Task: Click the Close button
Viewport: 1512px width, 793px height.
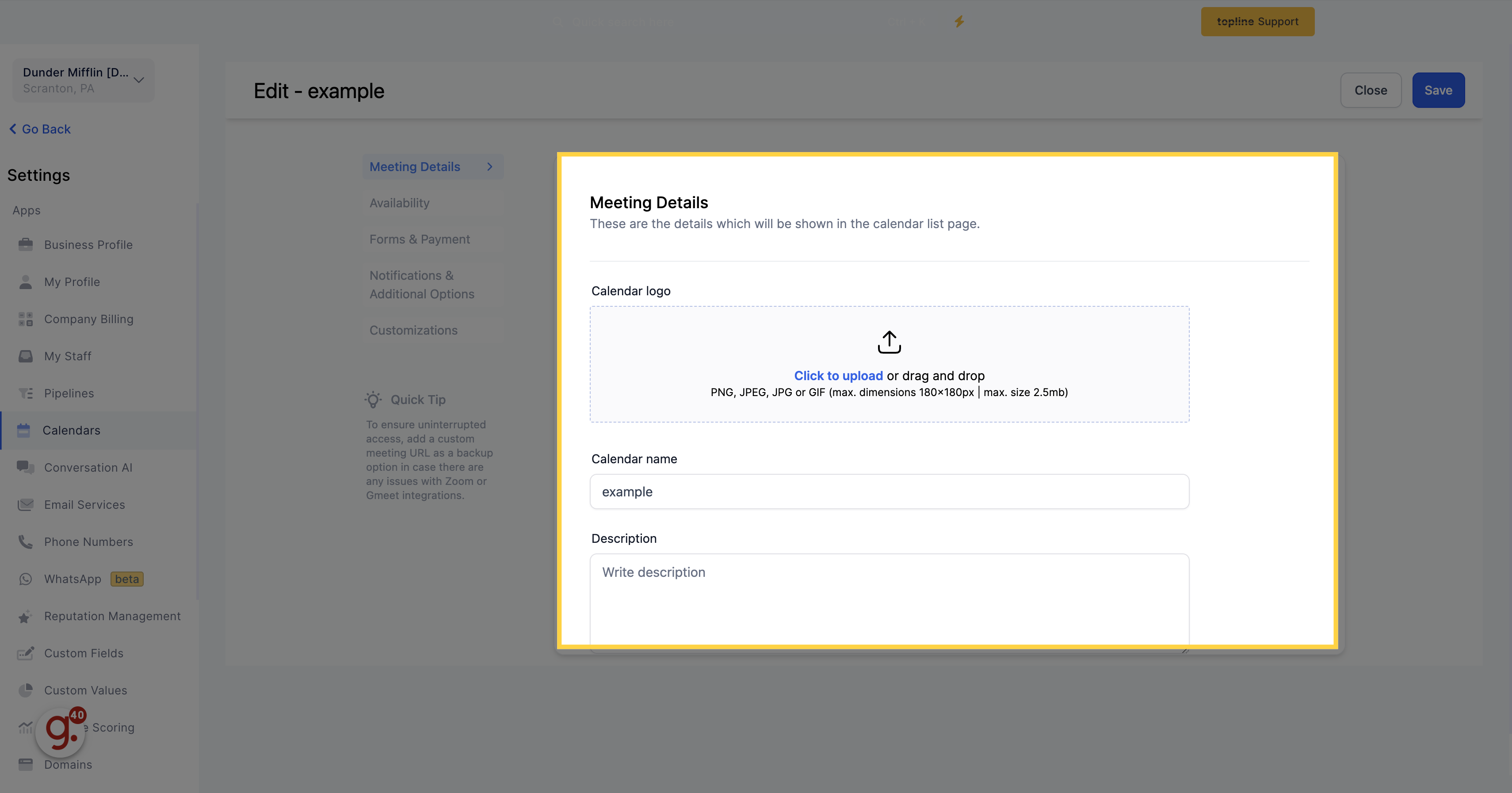Action: click(1371, 90)
